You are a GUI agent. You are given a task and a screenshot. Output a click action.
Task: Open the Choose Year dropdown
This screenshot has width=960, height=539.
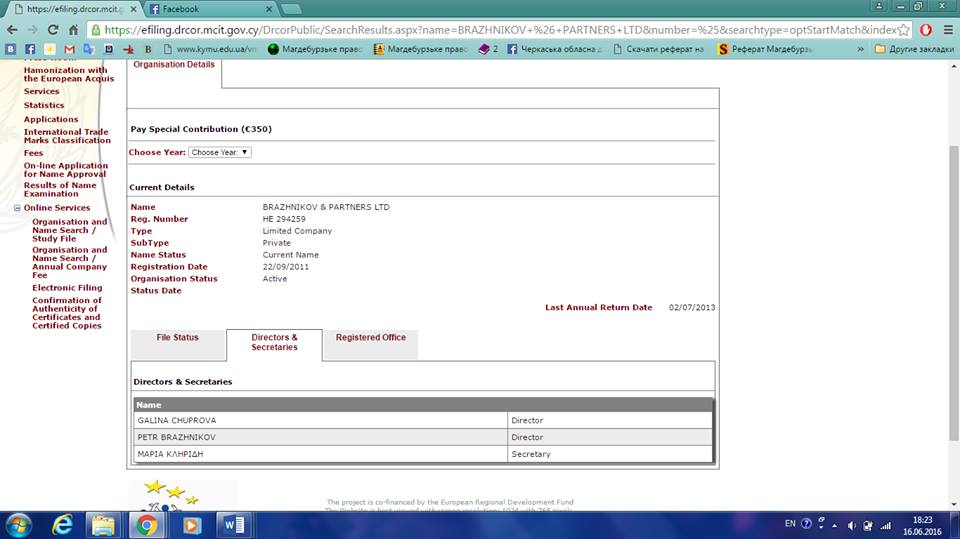click(x=220, y=152)
